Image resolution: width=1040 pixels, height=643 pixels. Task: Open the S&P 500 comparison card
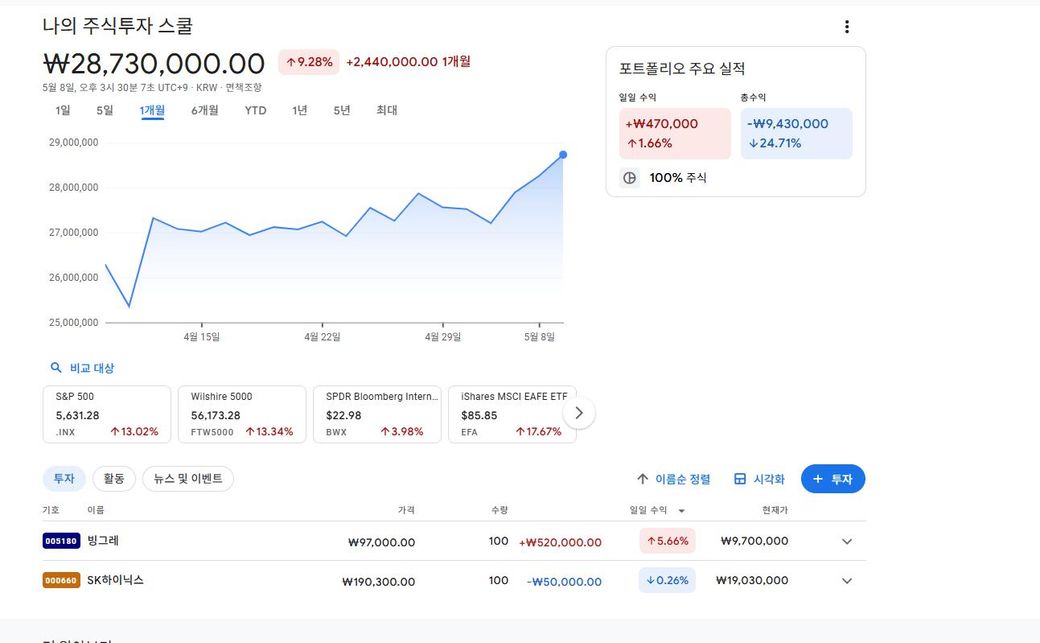[107, 414]
